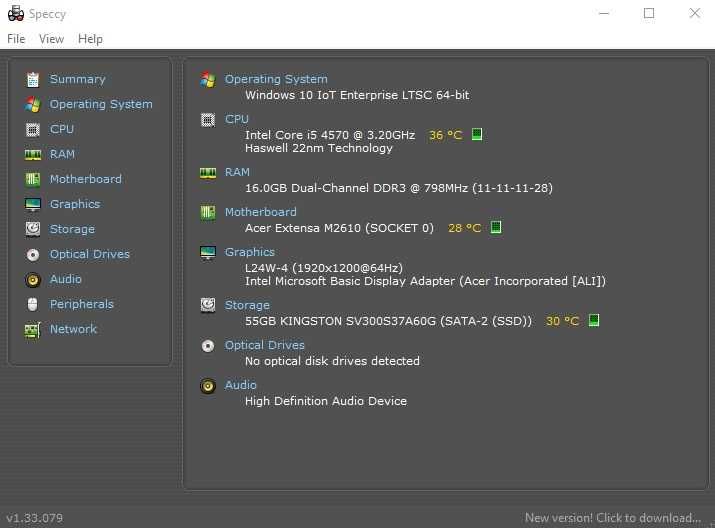The height and width of the screenshot is (528, 715).
Task: Select Summary in the sidebar
Action: pos(78,79)
